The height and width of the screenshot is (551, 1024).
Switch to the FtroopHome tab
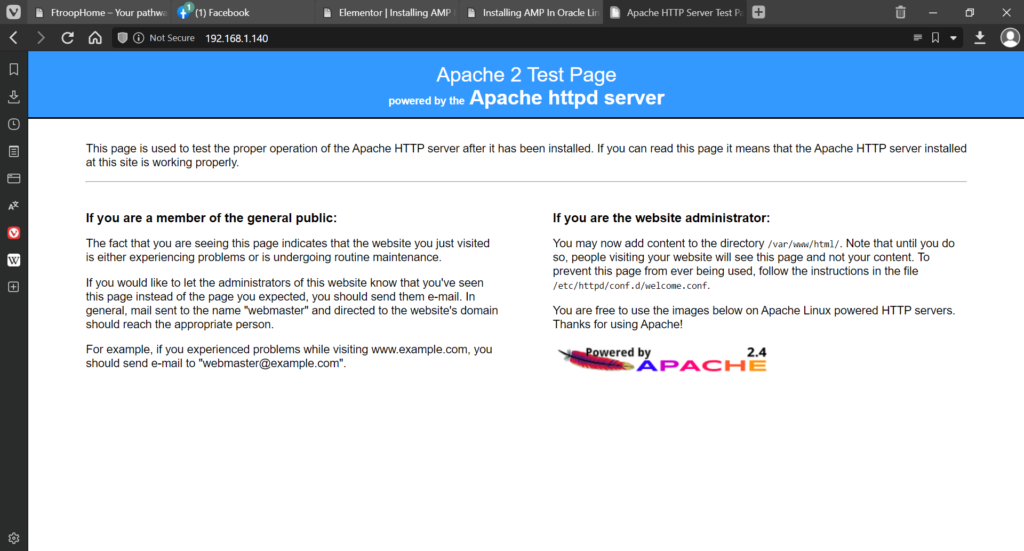point(101,12)
